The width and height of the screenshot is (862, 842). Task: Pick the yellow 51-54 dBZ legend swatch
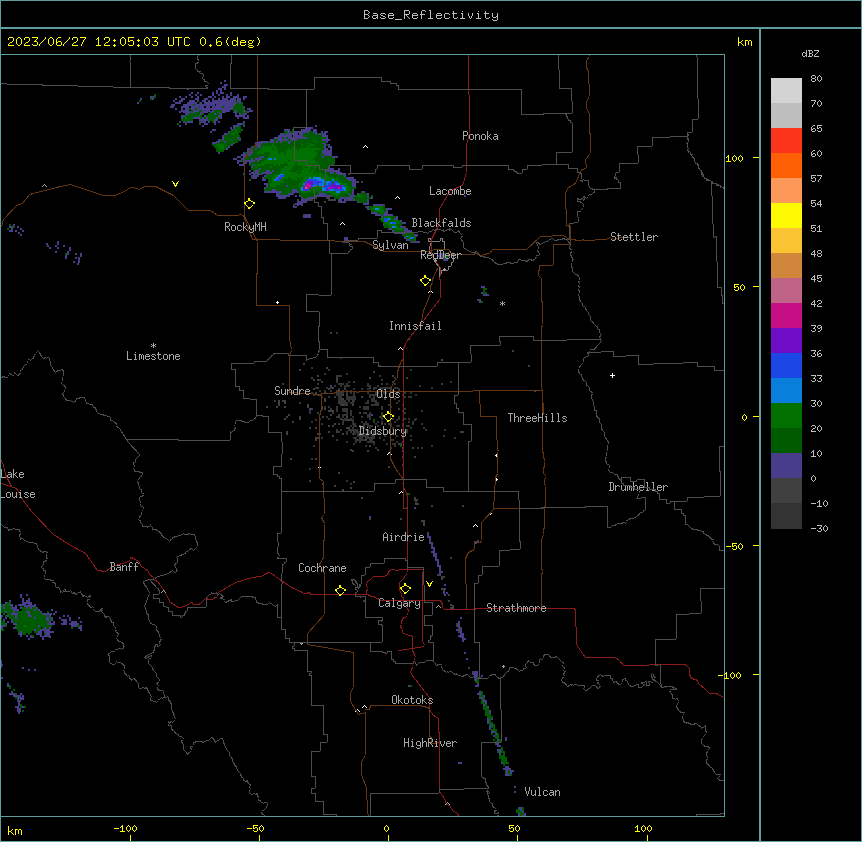786,216
